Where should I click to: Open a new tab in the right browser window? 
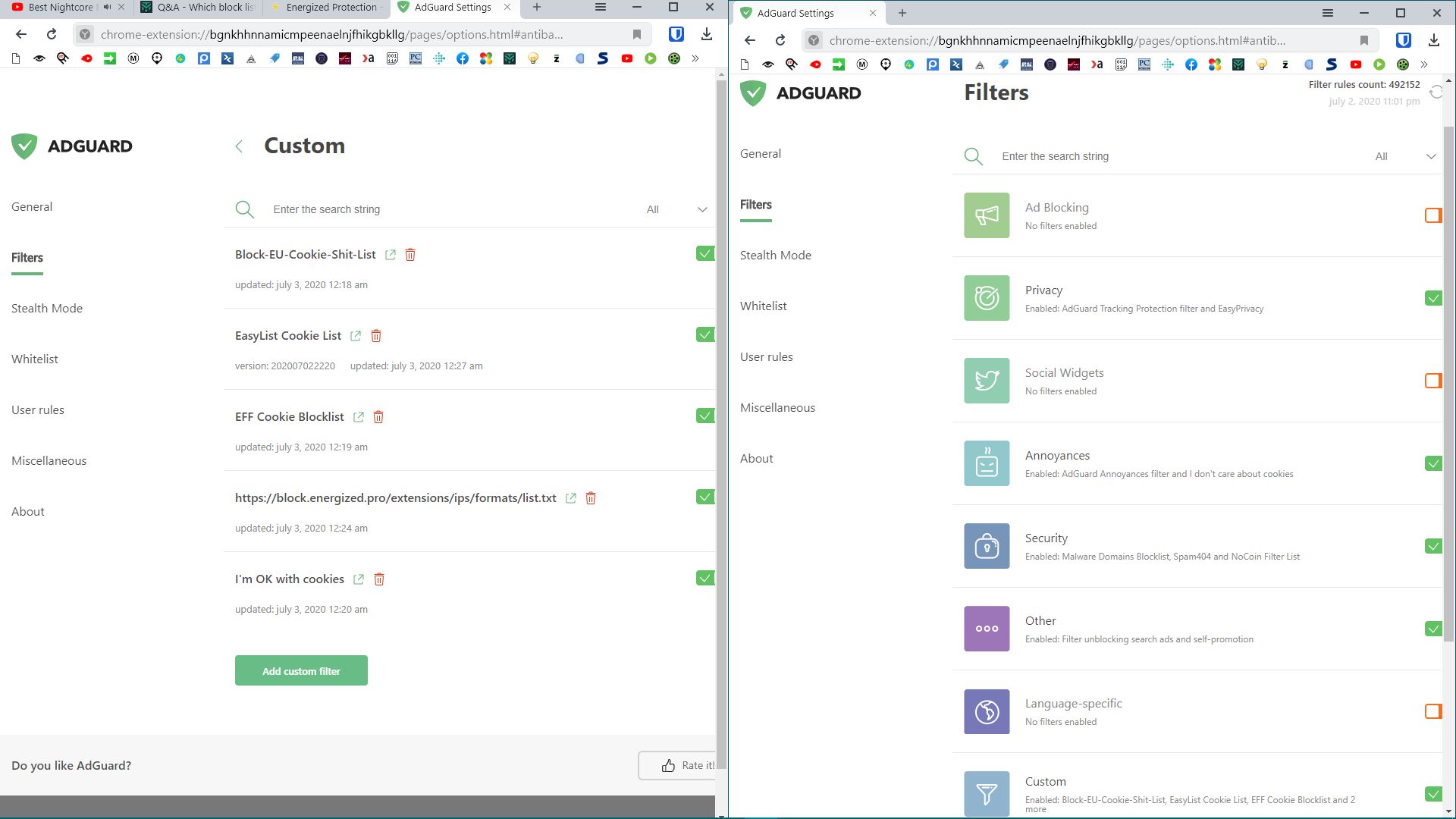tap(902, 13)
